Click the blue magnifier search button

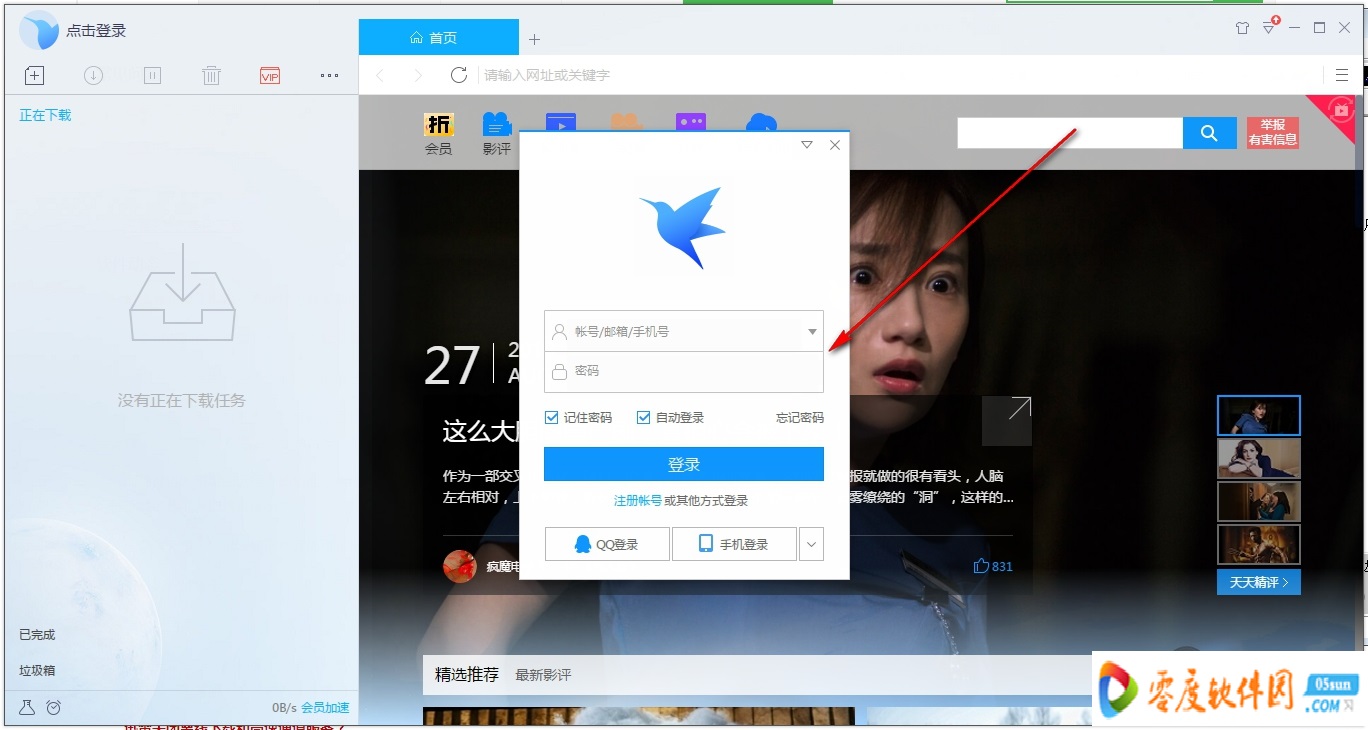click(x=1209, y=133)
